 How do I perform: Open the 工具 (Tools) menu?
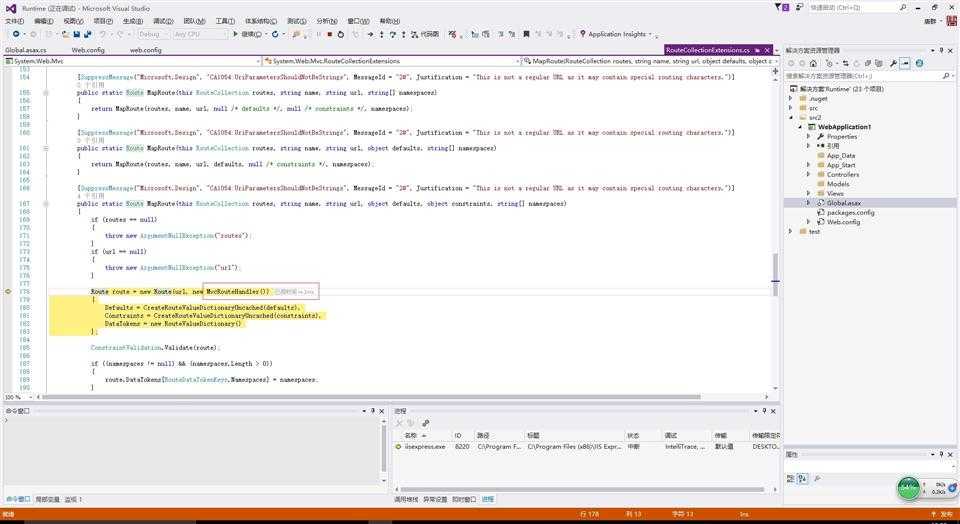[x=225, y=21]
